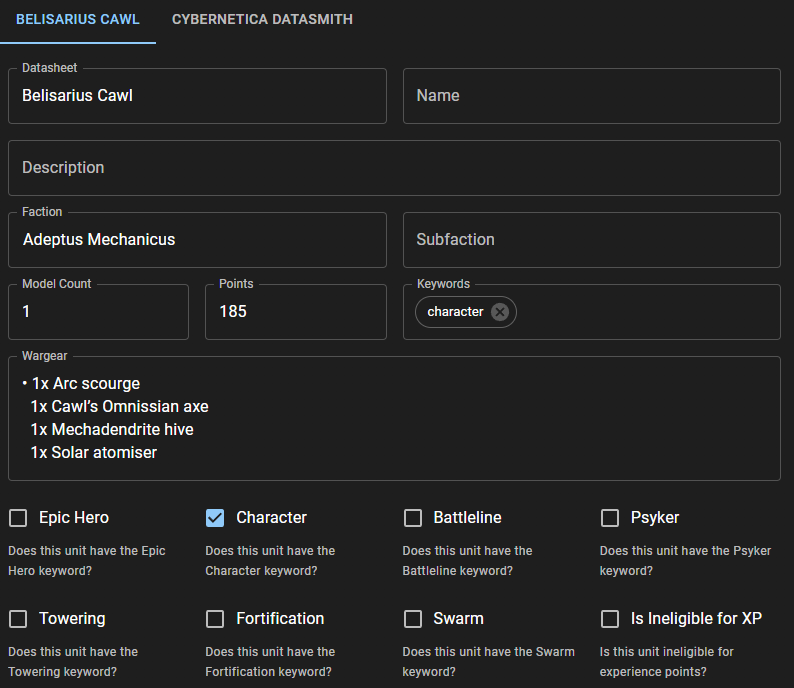
Task: Click the Datasheet input field
Action: pyautogui.click(x=197, y=96)
